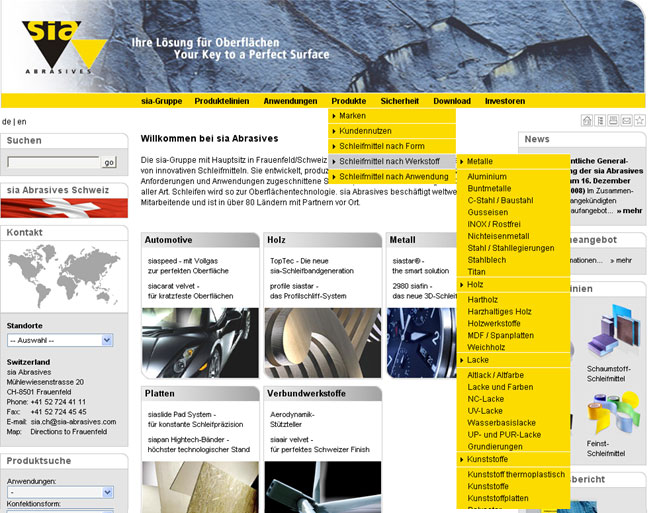Open the Automotive car image
The width and height of the screenshot is (650, 513).
coord(200,343)
